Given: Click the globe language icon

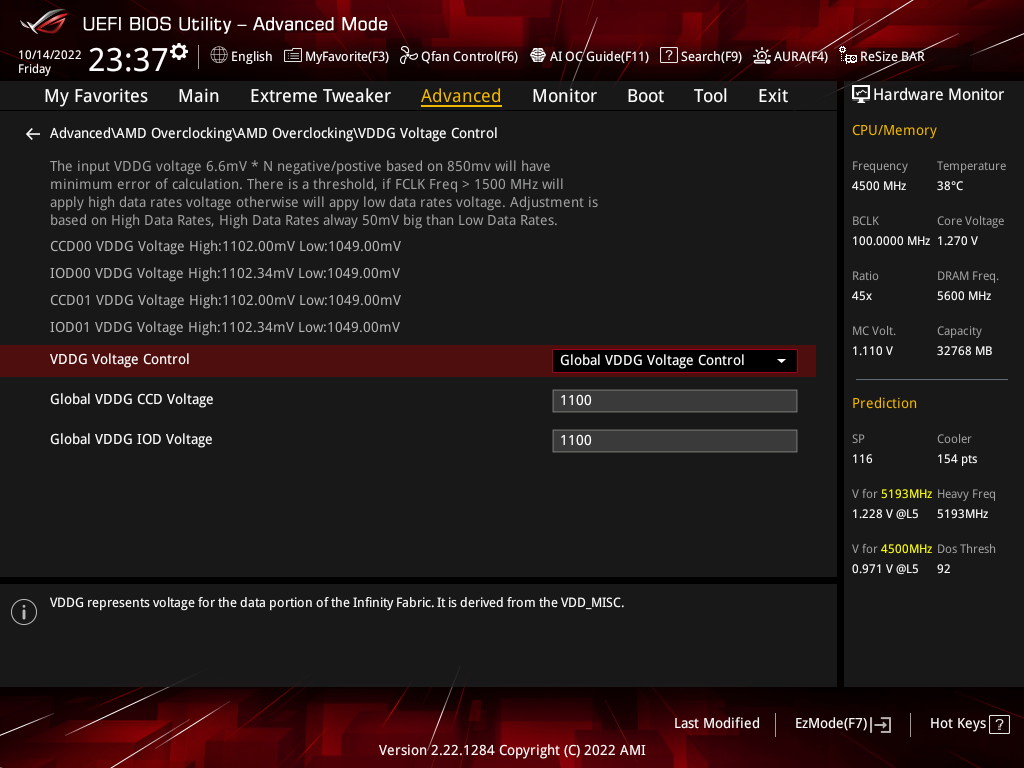Looking at the screenshot, I should tap(219, 56).
